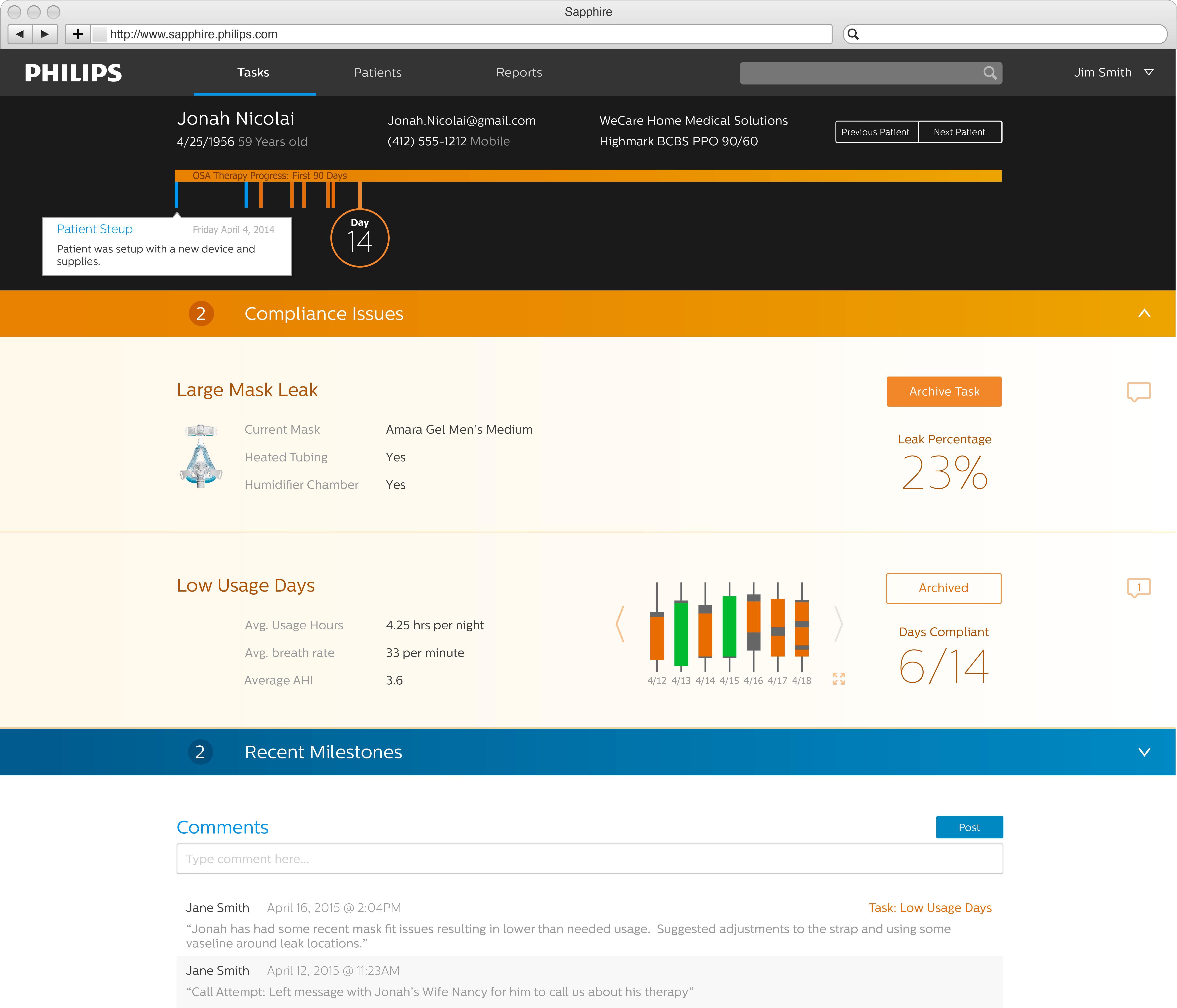Click the browser search magnifier icon
This screenshot has width=1177, height=1008.
(853, 34)
